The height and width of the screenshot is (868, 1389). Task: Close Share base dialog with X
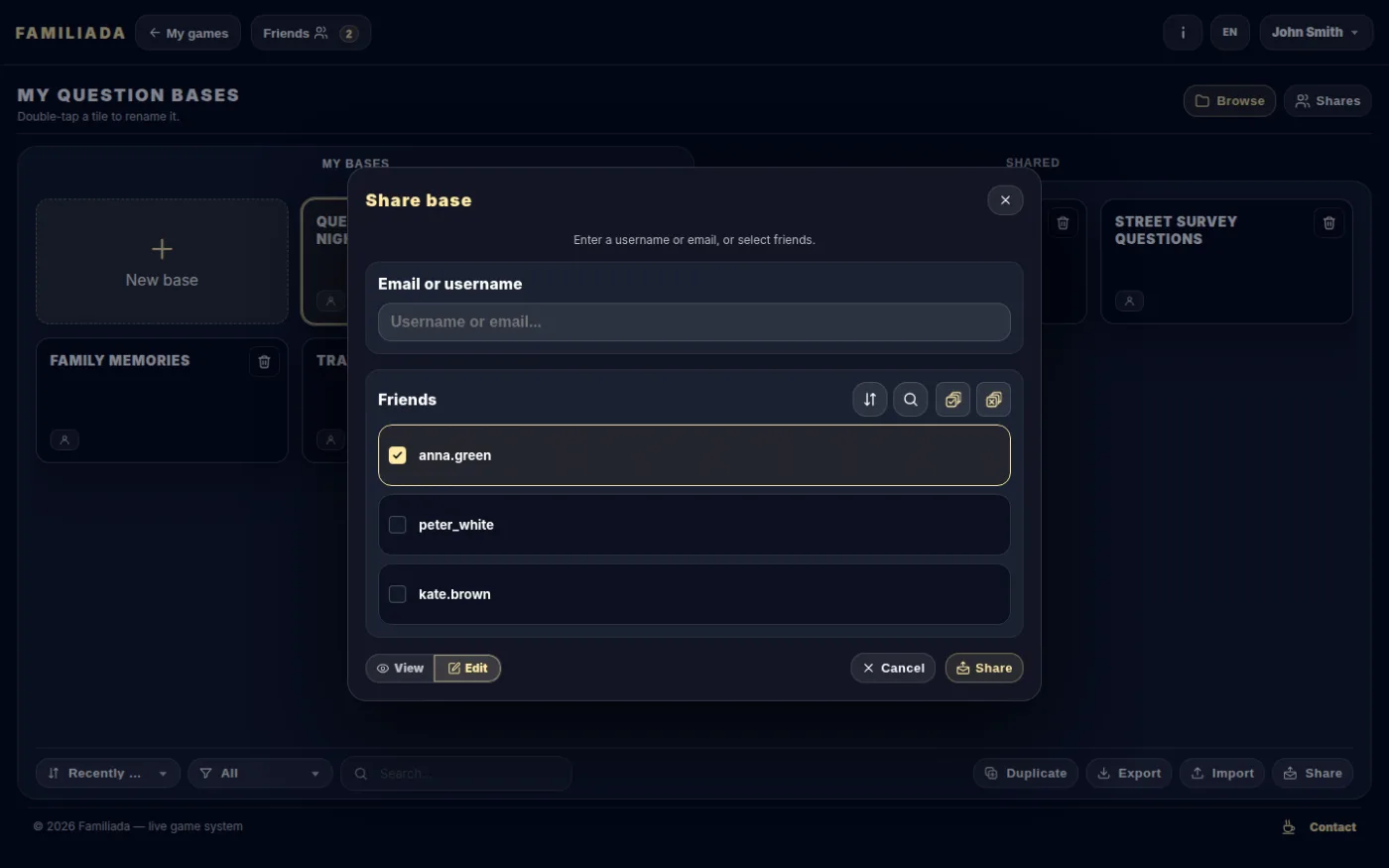pos(1005,200)
